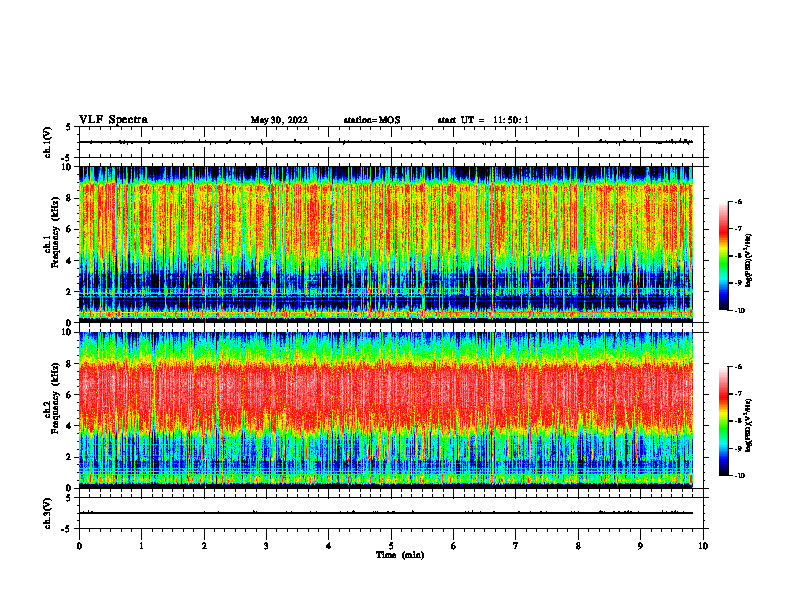Screen dimensions: 792x612
Task: Click the "8" kHz tick on ch.1 axis
Action: coord(70,198)
